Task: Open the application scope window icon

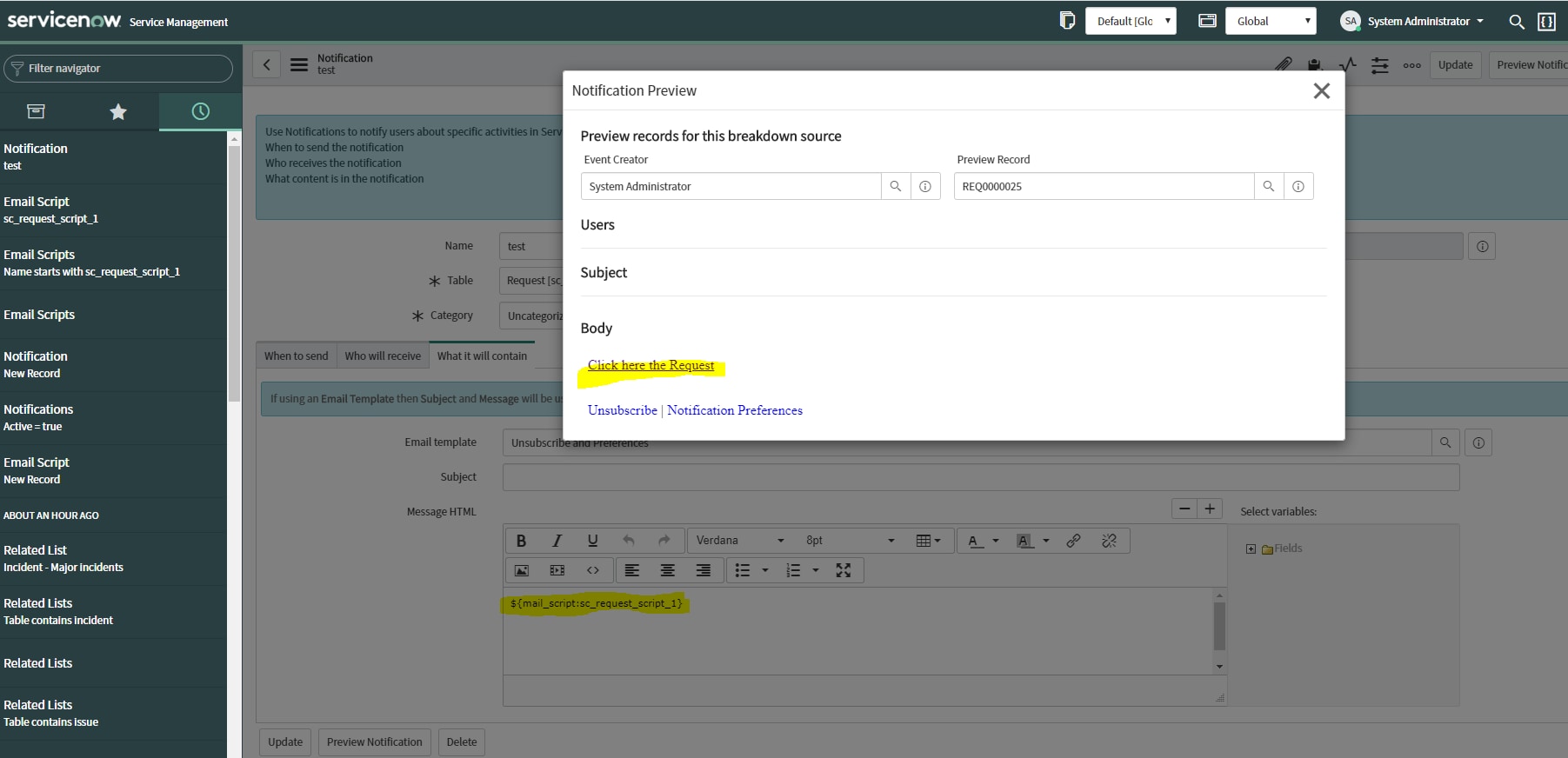Action: pos(1207,21)
